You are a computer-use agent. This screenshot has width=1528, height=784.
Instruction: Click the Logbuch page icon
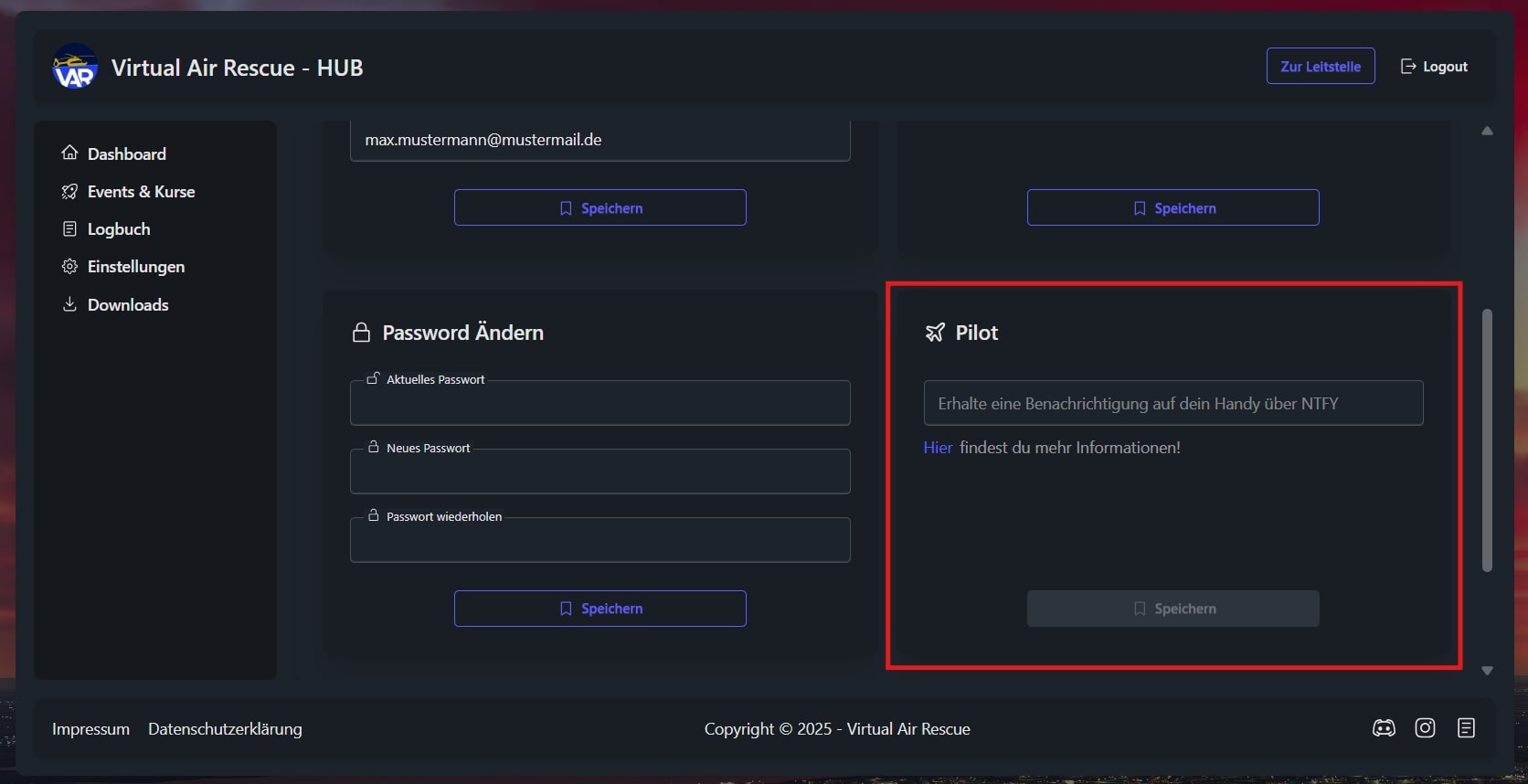[69, 229]
